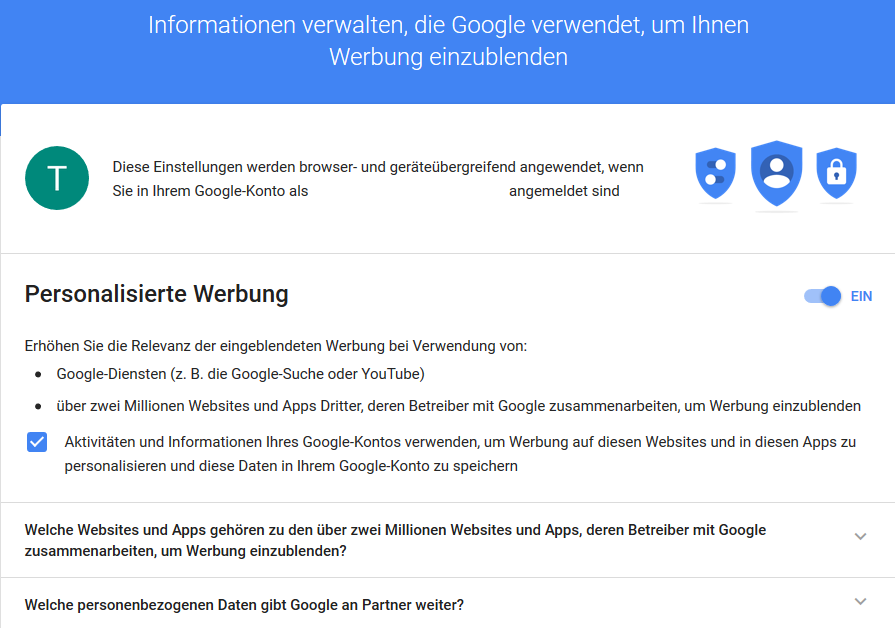Click the über zwei Millionen Websites bullet
Viewport: 895px width, 628px height.
(x=458, y=406)
